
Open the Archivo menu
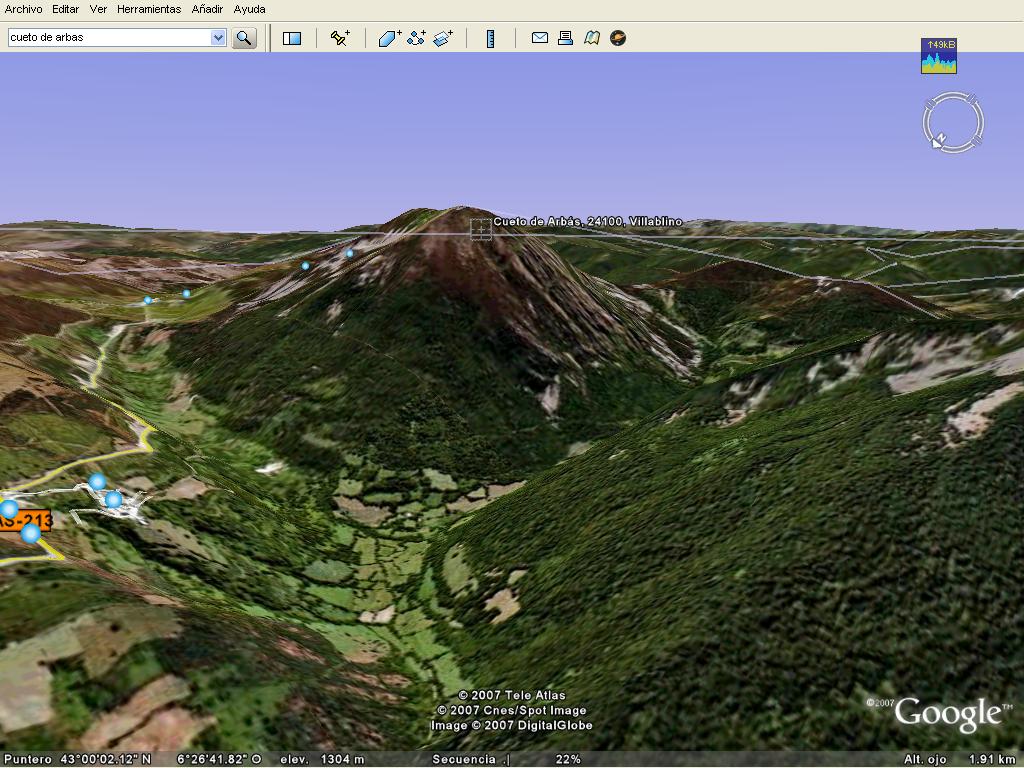pyautogui.click(x=23, y=9)
